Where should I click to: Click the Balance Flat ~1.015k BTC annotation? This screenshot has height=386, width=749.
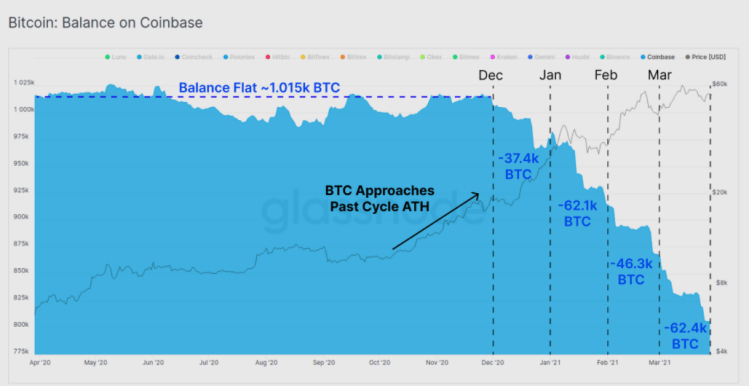(259, 88)
